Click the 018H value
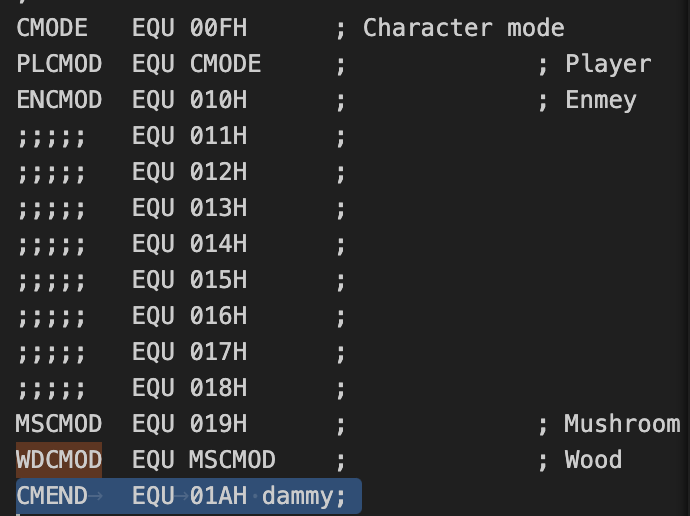 [218, 388]
